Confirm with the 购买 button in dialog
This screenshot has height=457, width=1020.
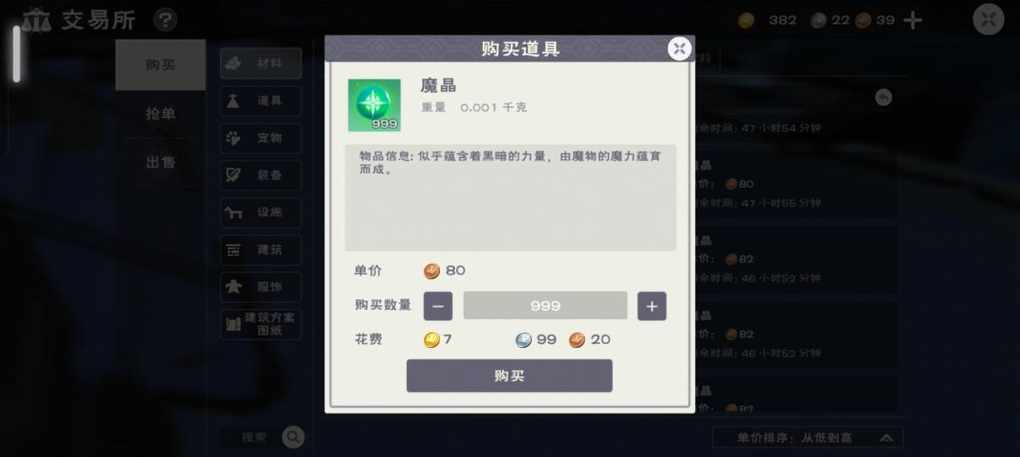tap(509, 376)
